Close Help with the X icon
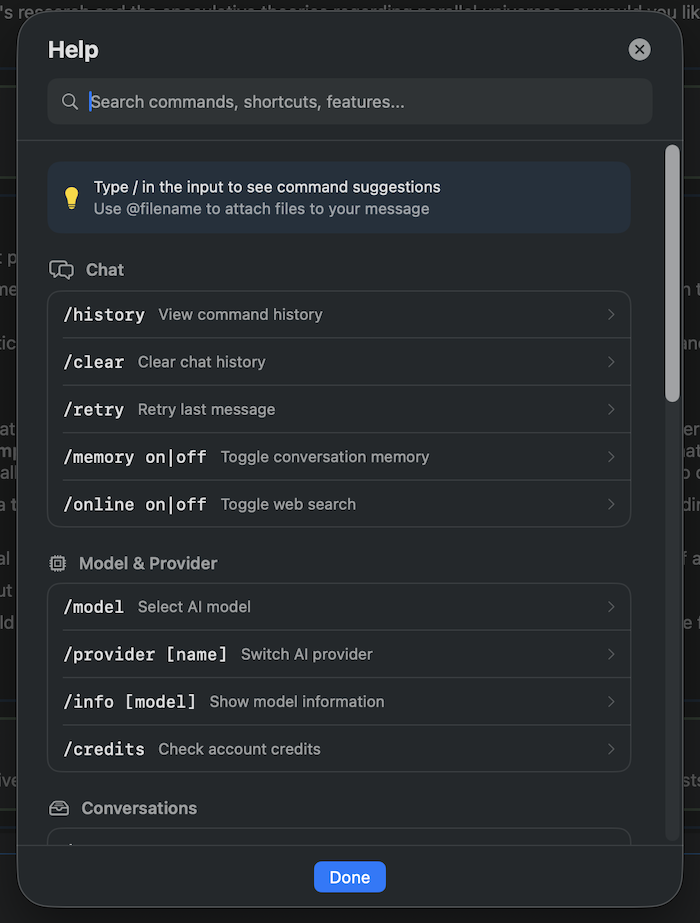Image resolution: width=700 pixels, height=923 pixels. pyautogui.click(x=640, y=50)
